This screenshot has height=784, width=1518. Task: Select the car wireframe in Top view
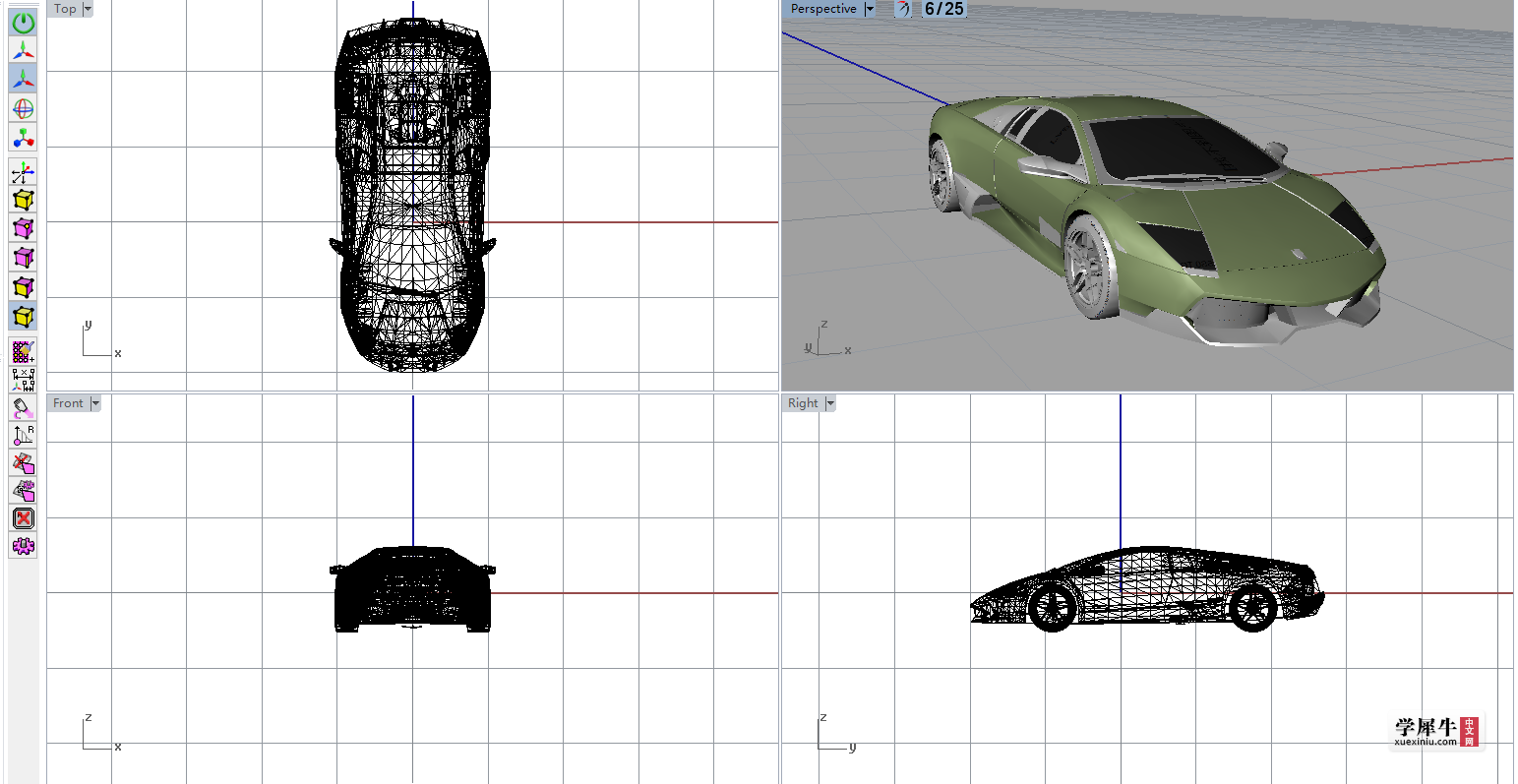point(412,194)
